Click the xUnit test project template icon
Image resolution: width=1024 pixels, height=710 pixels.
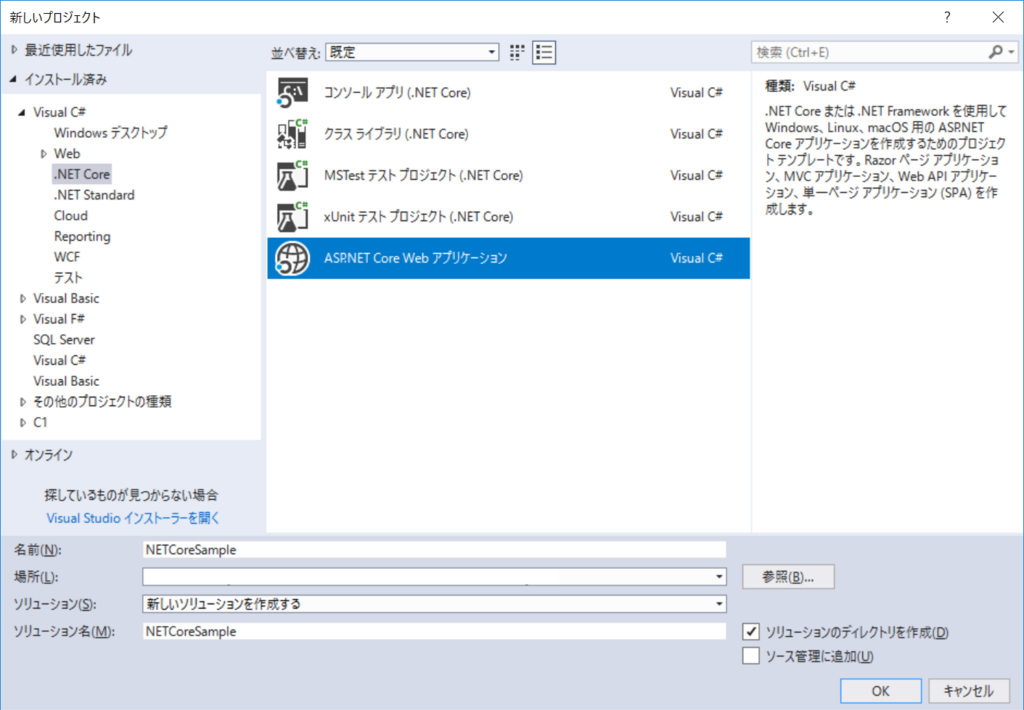[292, 217]
